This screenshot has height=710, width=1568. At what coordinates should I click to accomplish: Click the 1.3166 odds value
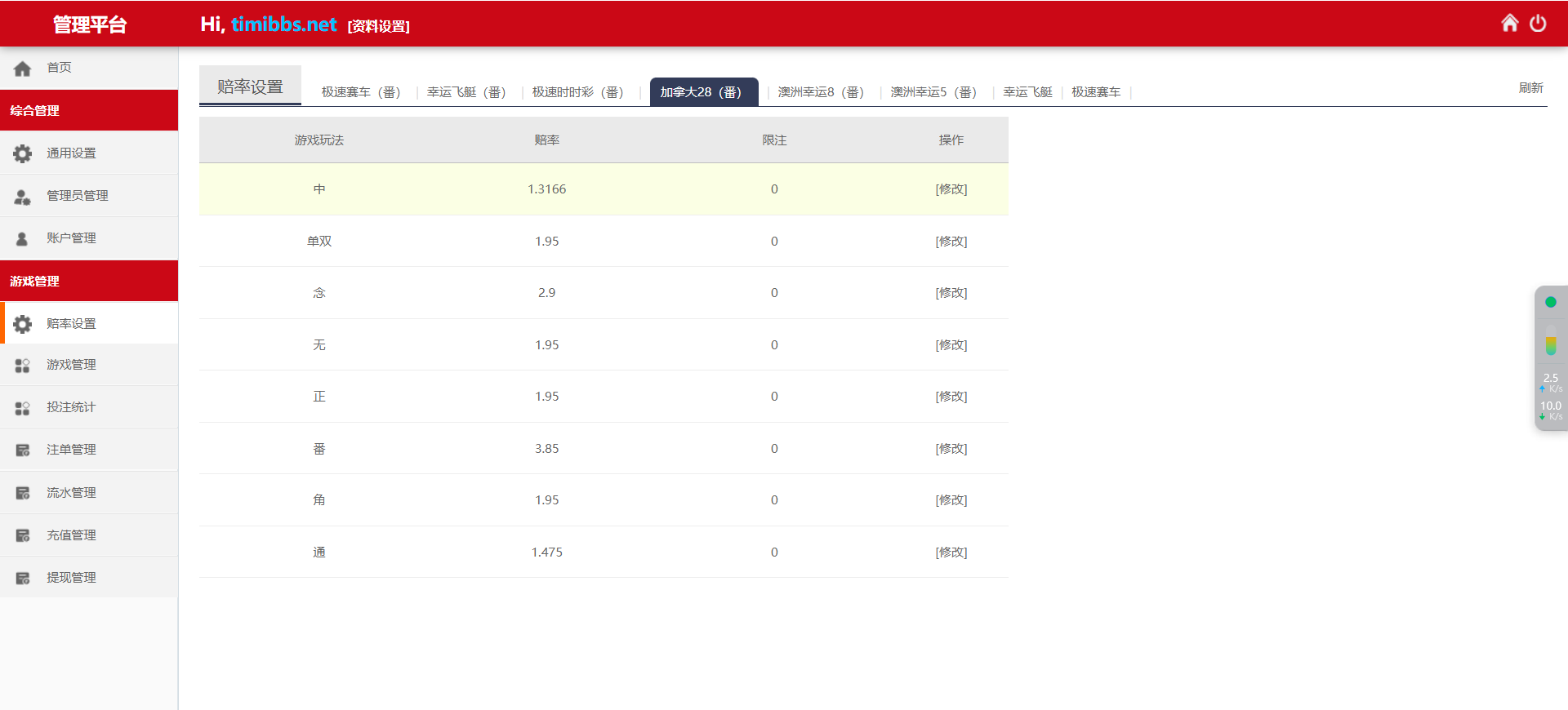[x=546, y=189]
